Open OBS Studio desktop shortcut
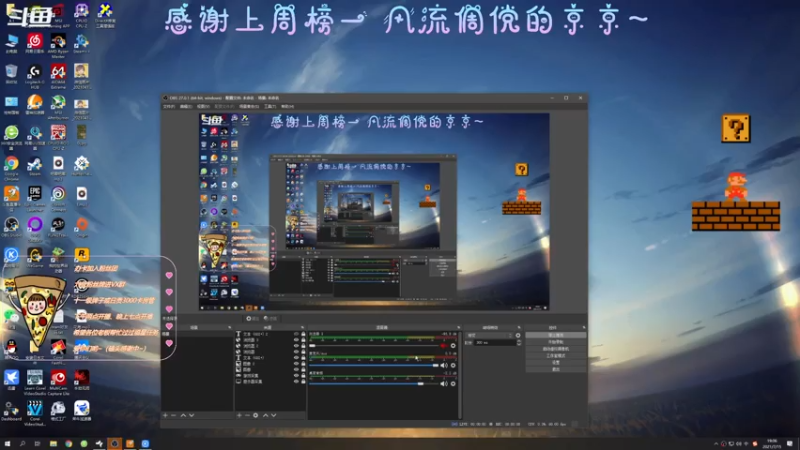The width and height of the screenshot is (800, 450). 11,228
